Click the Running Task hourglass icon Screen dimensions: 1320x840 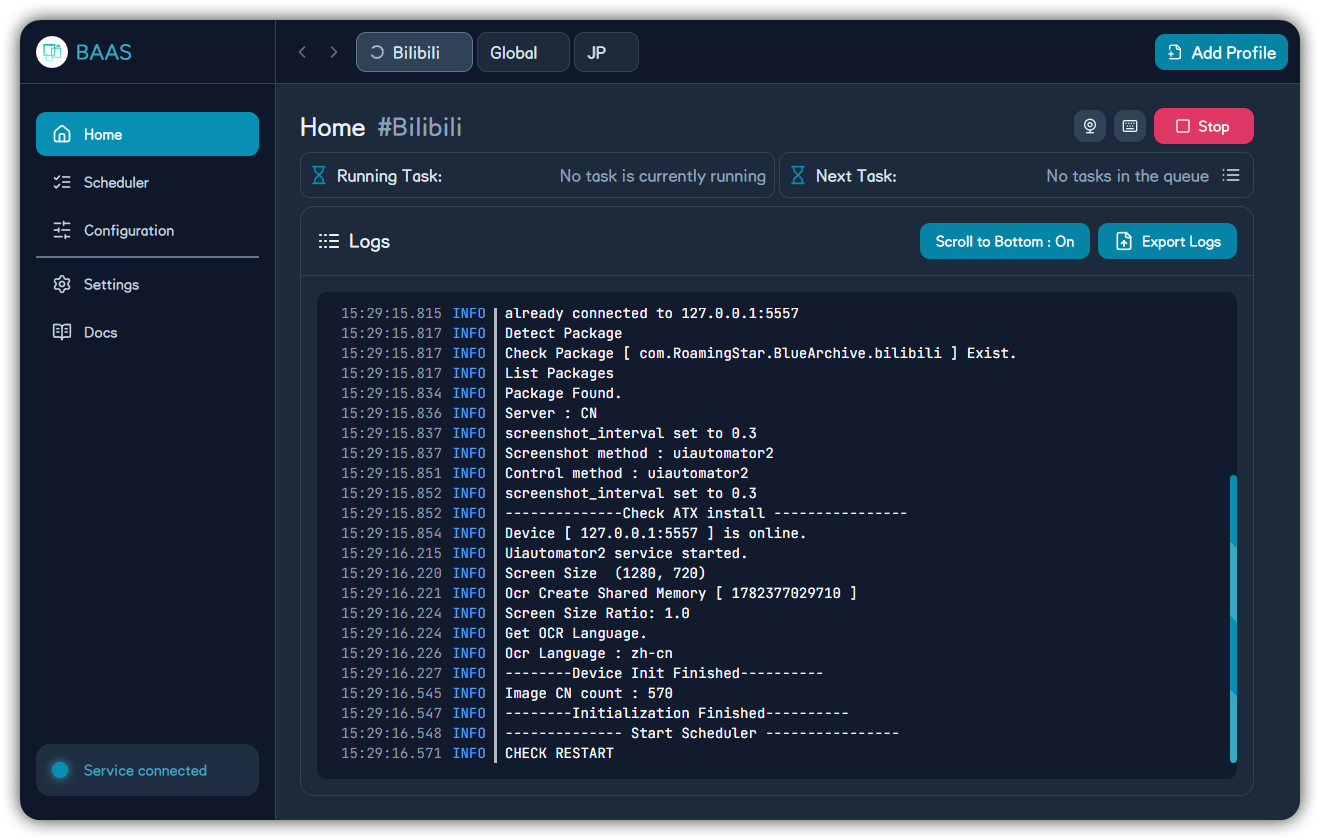pyautogui.click(x=319, y=175)
